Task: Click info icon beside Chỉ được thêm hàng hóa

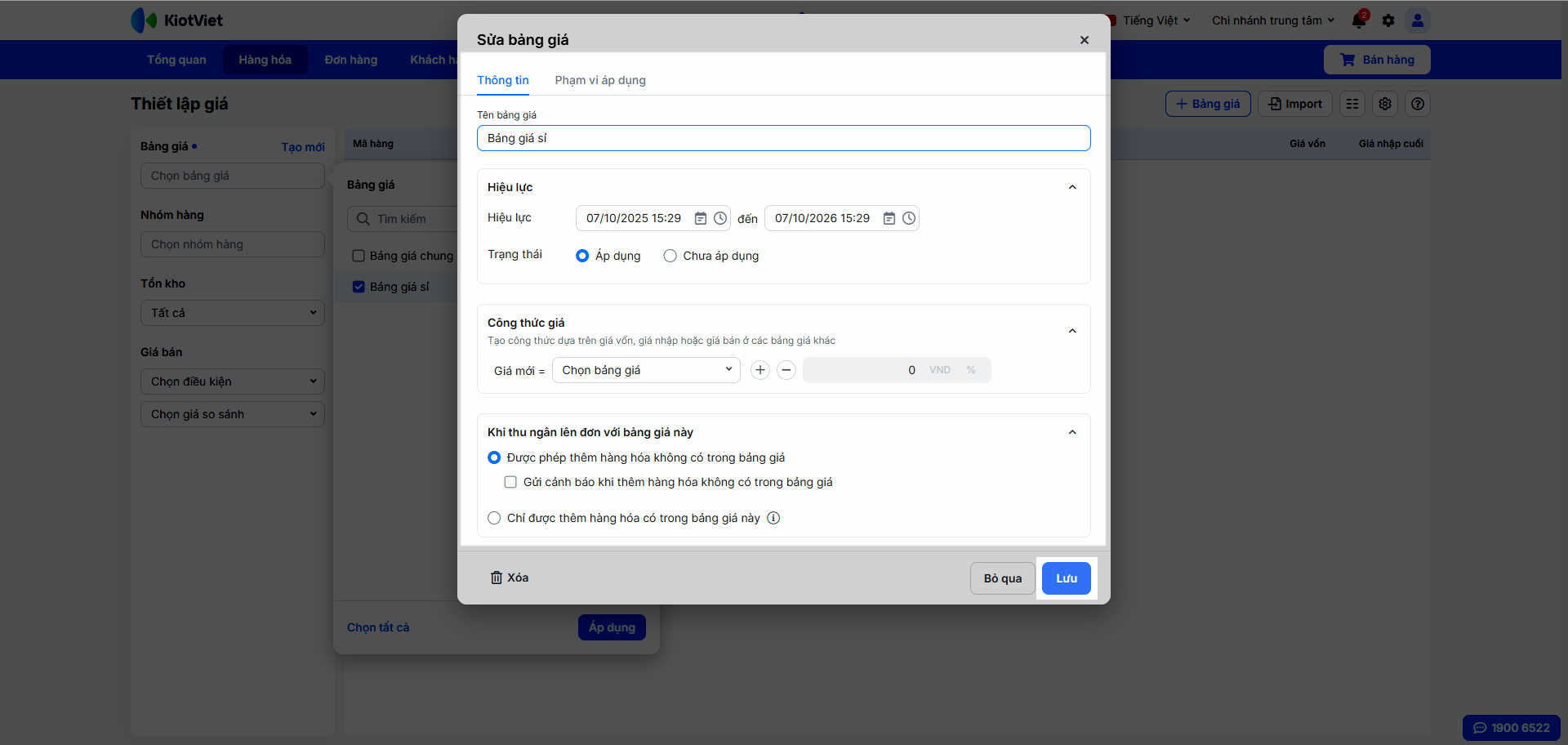Action: pyautogui.click(x=773, y=518)
